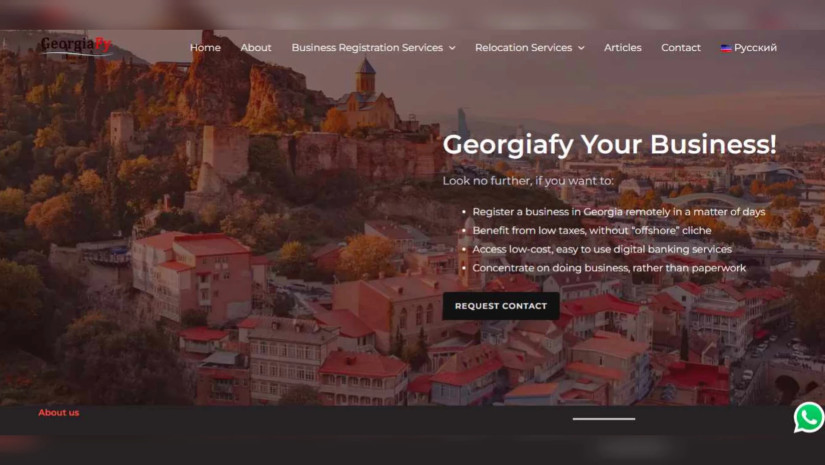Click the low taxes benefit bullet
The width and height of the screenshot is (825, 465).
click(x=592, y=230)
